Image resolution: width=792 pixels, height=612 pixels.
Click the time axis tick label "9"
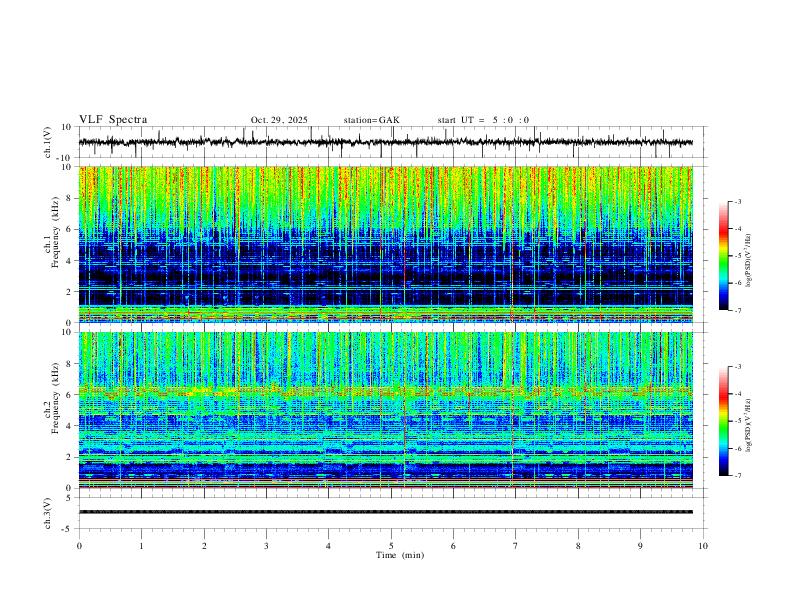[640, 546]
